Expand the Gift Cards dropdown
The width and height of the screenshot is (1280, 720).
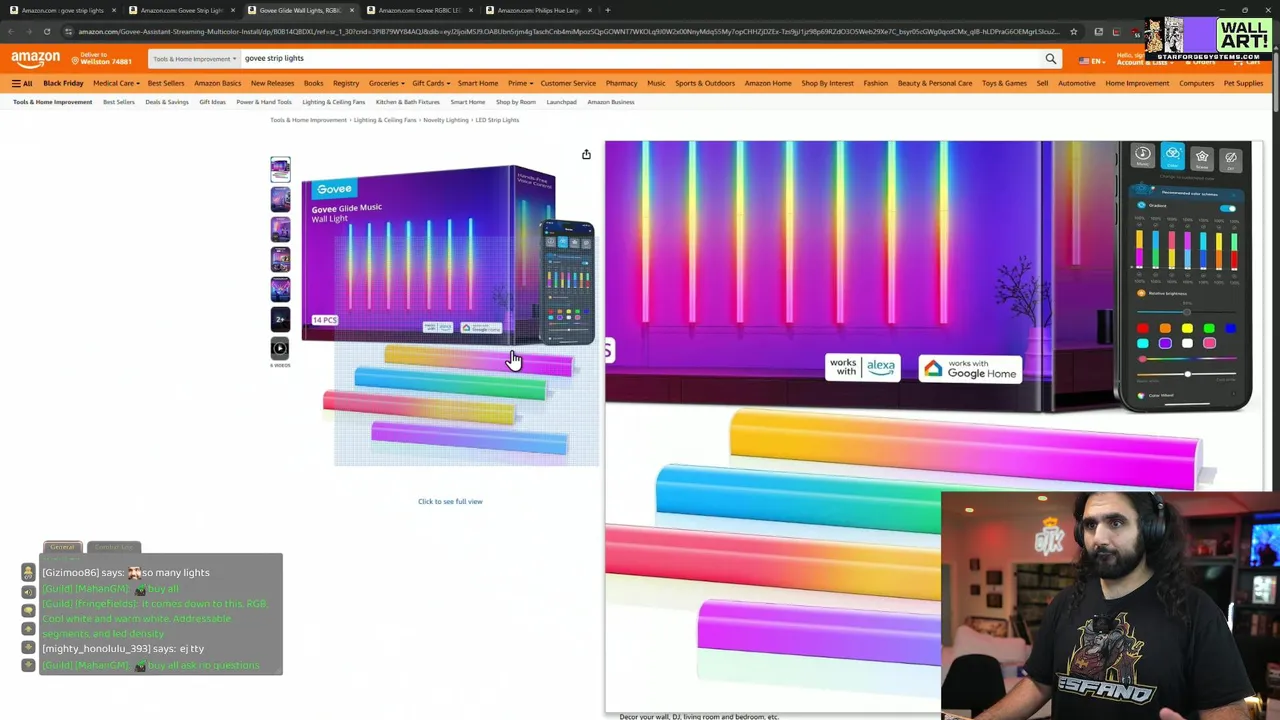click(431, 83)
